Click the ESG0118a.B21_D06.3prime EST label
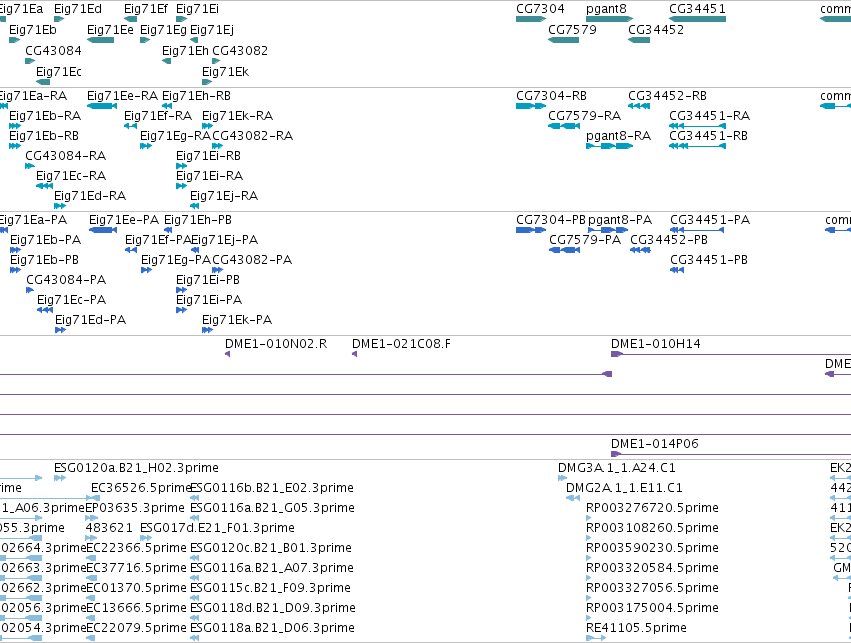 pyautogui.click(x=272, y=628)
